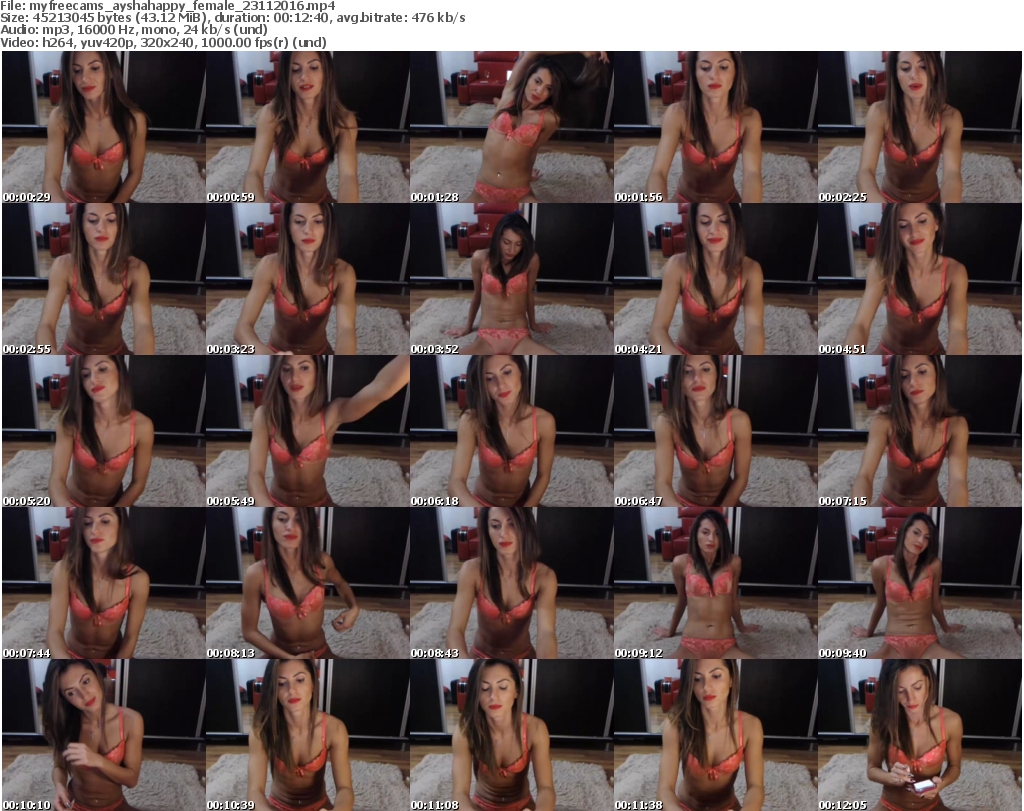This screenshot has height=811, width=1024.
Task: Open the frame marked 00:09:12
Action: tap(715, 584)
